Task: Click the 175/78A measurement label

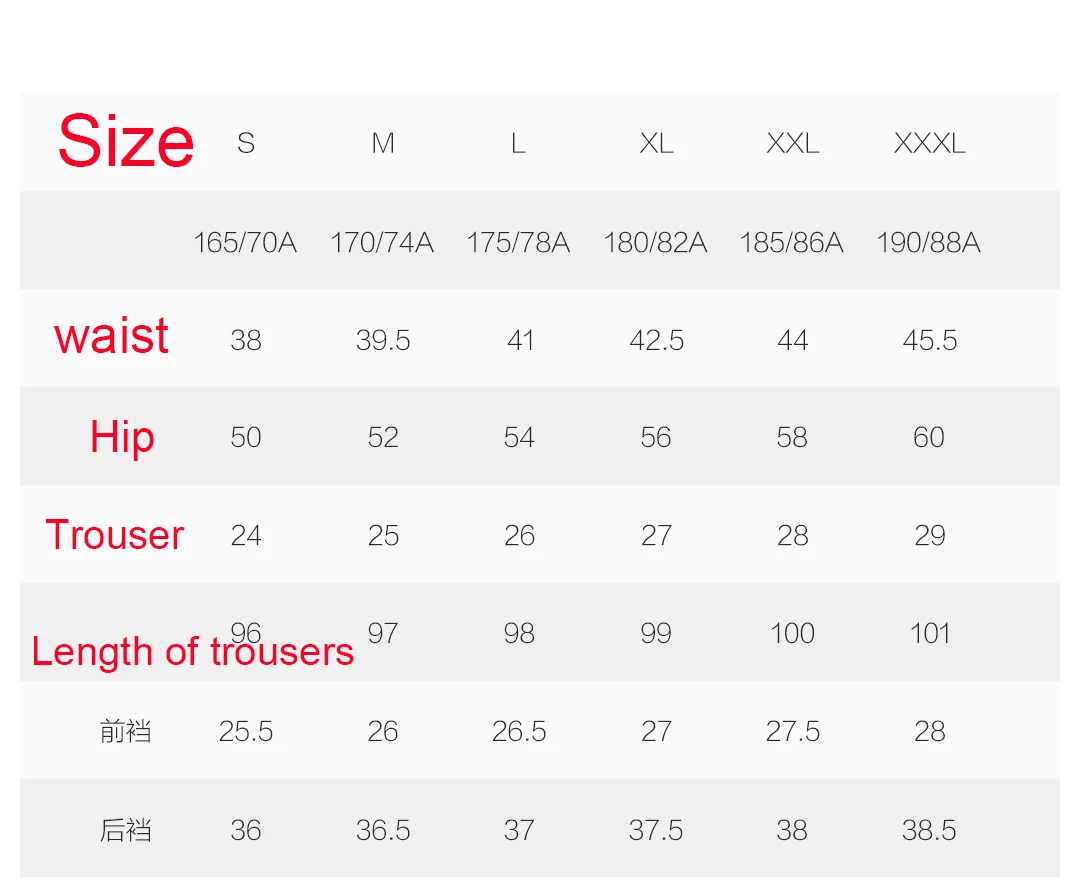Action: [519, 242]
